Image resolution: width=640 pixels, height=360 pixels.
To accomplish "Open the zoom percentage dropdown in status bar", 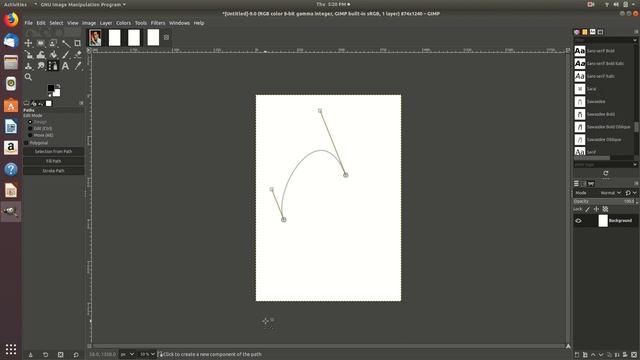I will [x=147, y=354].
